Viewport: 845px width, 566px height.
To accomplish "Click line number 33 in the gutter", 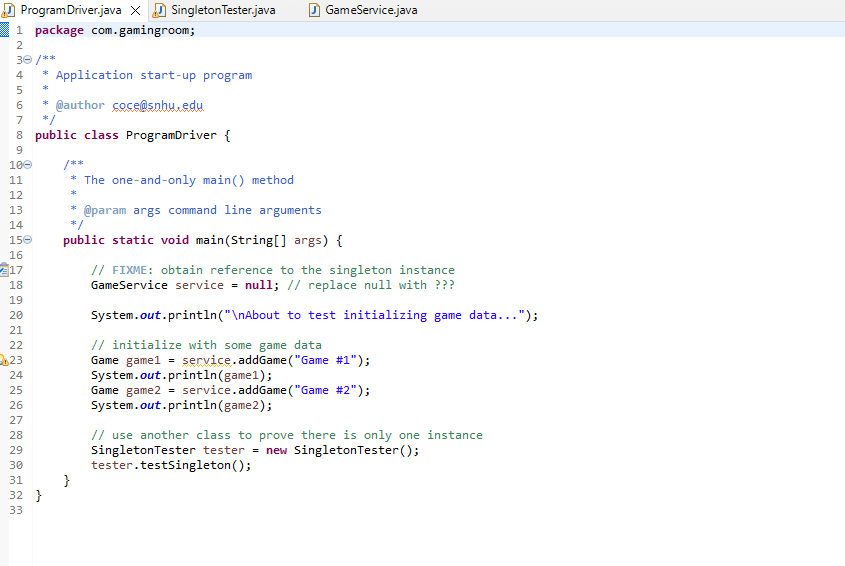I will click(x=16, y=510).
